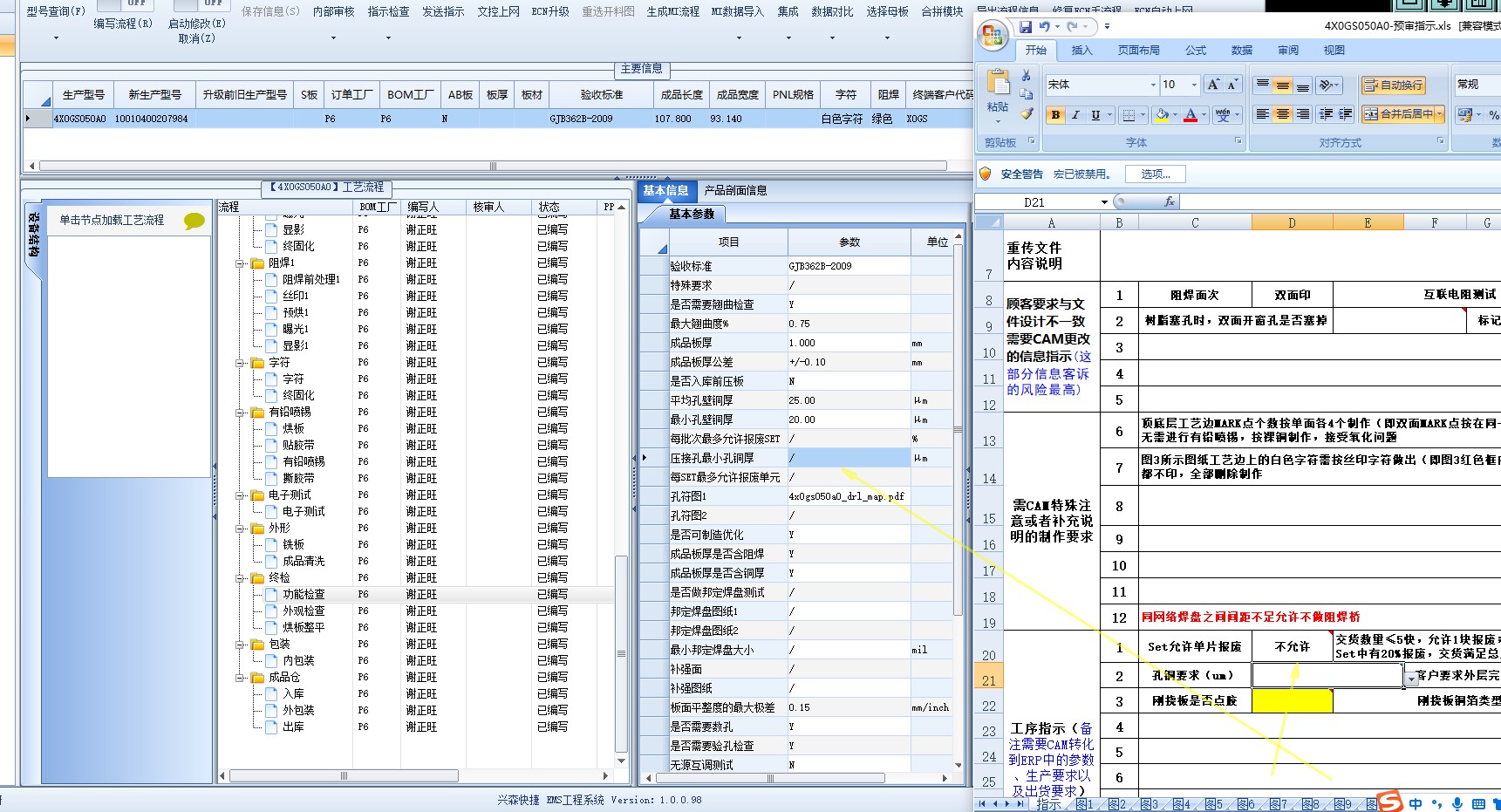Toggle 自动换行 wrap text

coord(1393,85)
